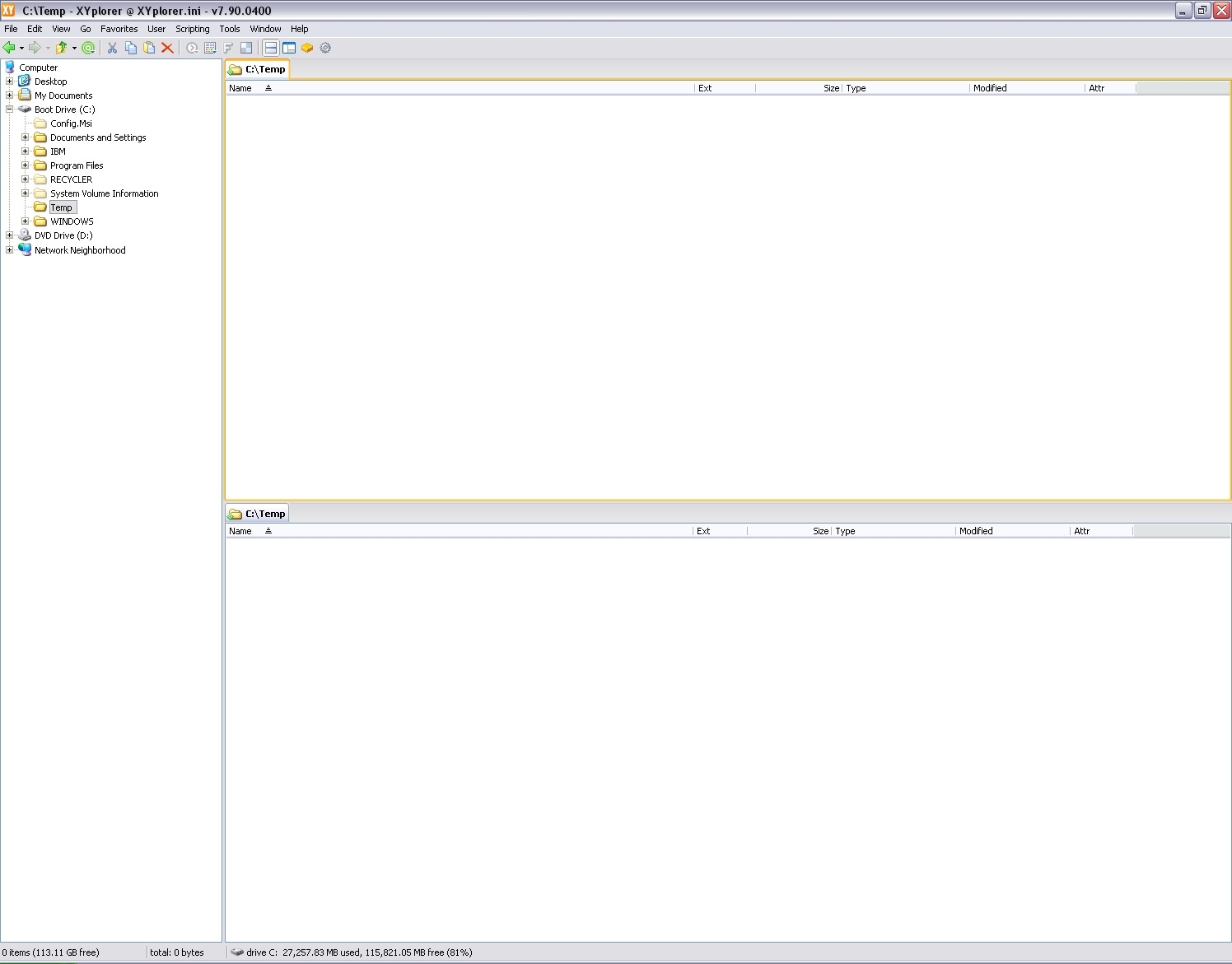Expand the WINDOWS folder node
Viewport: 1232px width, 964px height.
point(25,221)
